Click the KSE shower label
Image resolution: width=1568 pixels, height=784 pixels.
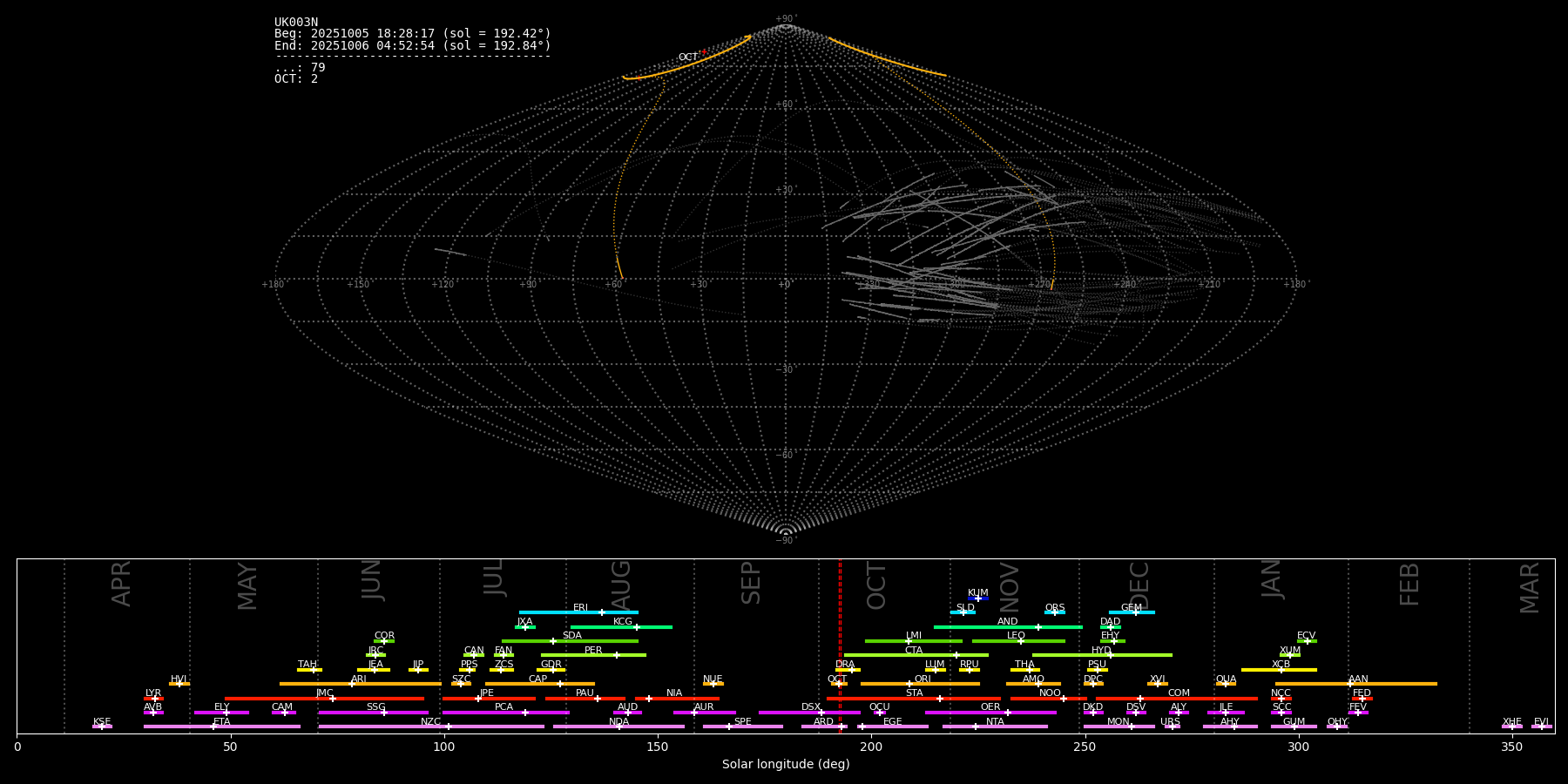[x=102, y=722]
